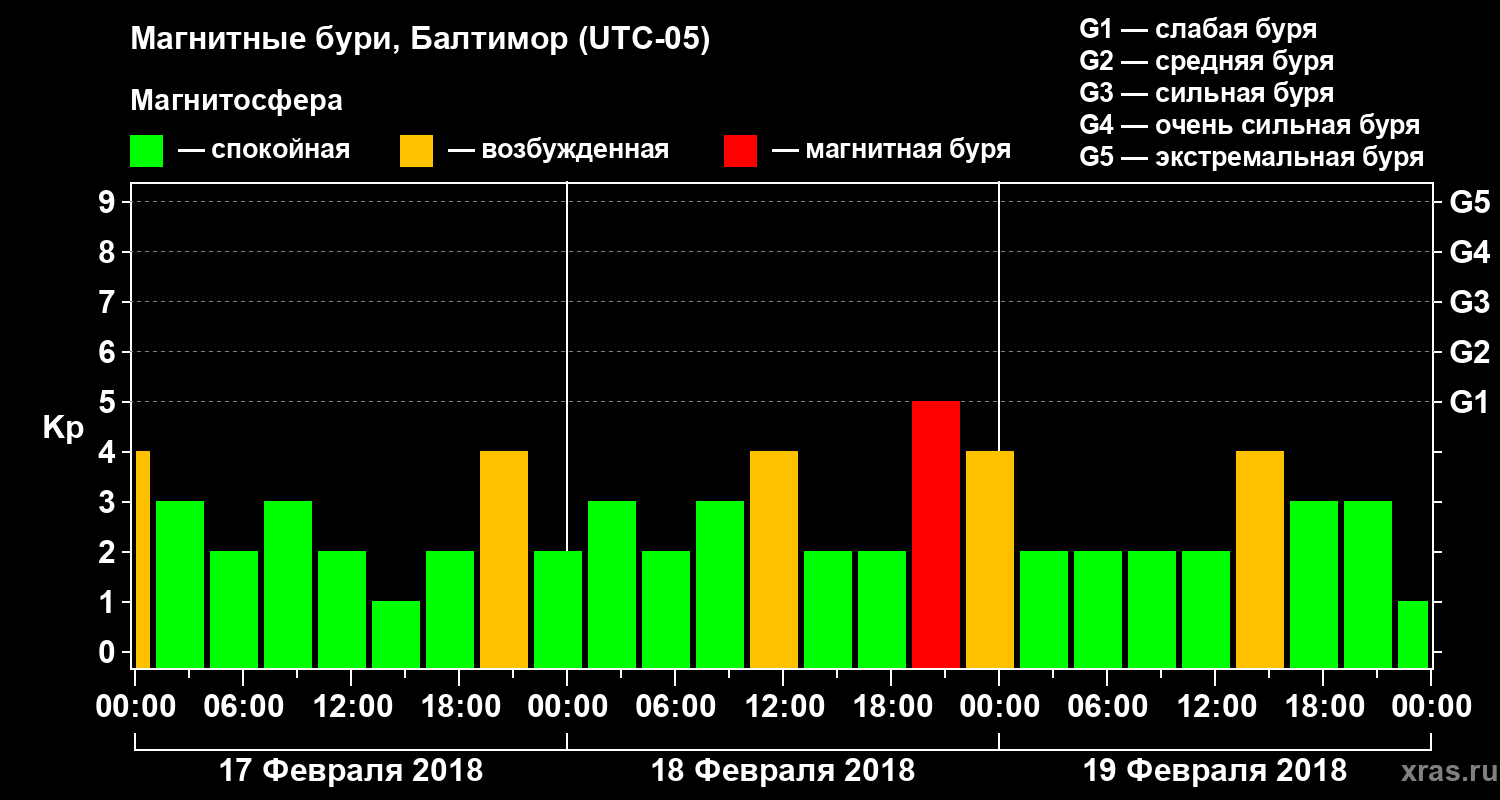Image resolution: width=1500 pixels, height=800 pixels.
Task: Click the G5 — экстремальная буря line
Action: pos(1251,158)
